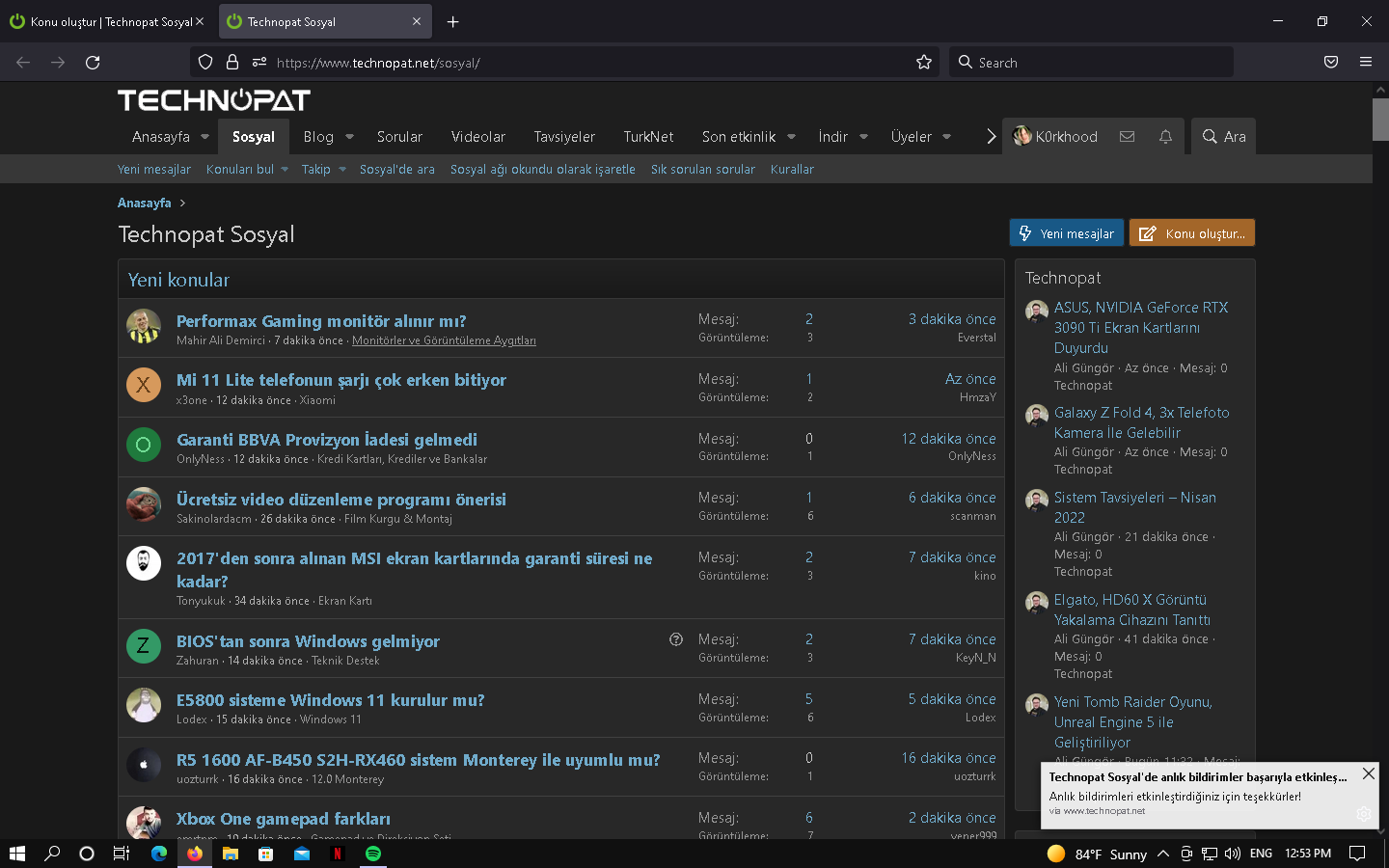Open the notifications bell icon

(x=1165, y=137)
